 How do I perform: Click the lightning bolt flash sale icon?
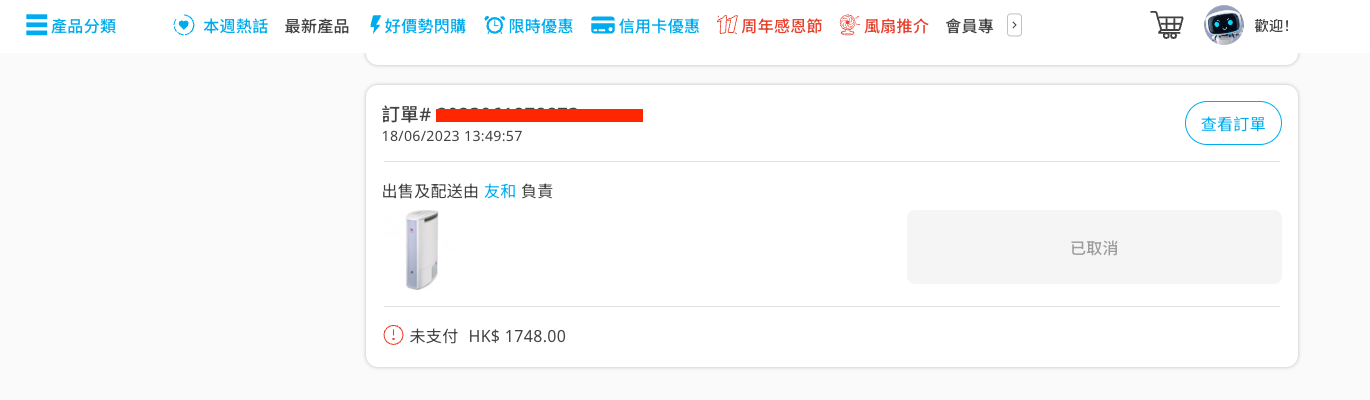click(376, 25)
